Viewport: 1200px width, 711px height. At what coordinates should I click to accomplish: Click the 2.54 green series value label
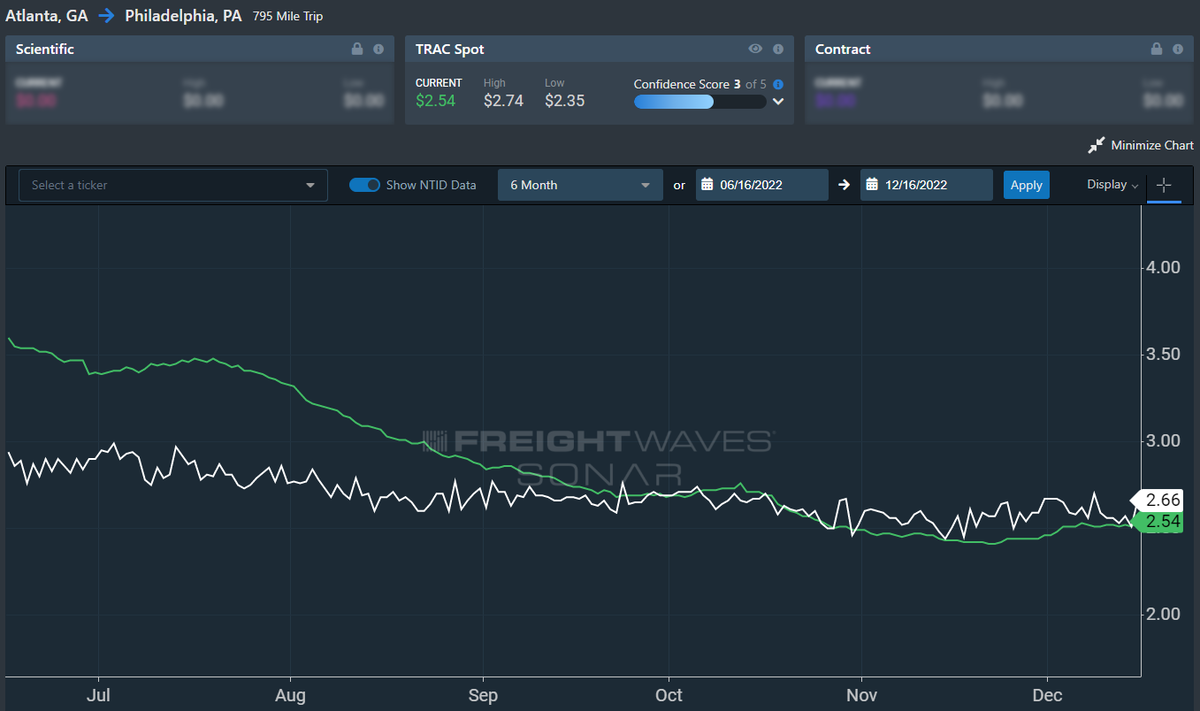tap(1157, 522)
